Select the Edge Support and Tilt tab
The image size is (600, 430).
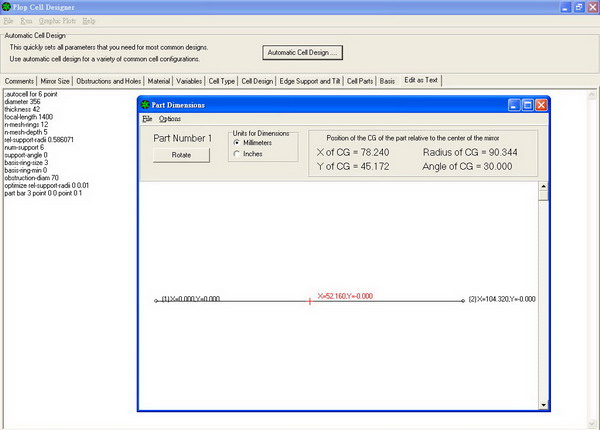click(x=310, y=81)
